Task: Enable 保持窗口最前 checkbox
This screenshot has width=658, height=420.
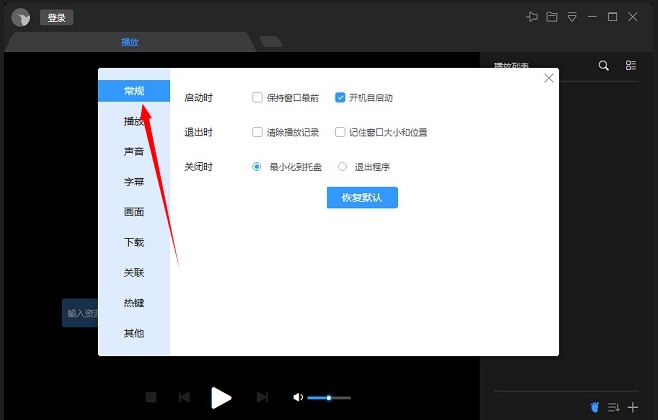Action: 257,98
